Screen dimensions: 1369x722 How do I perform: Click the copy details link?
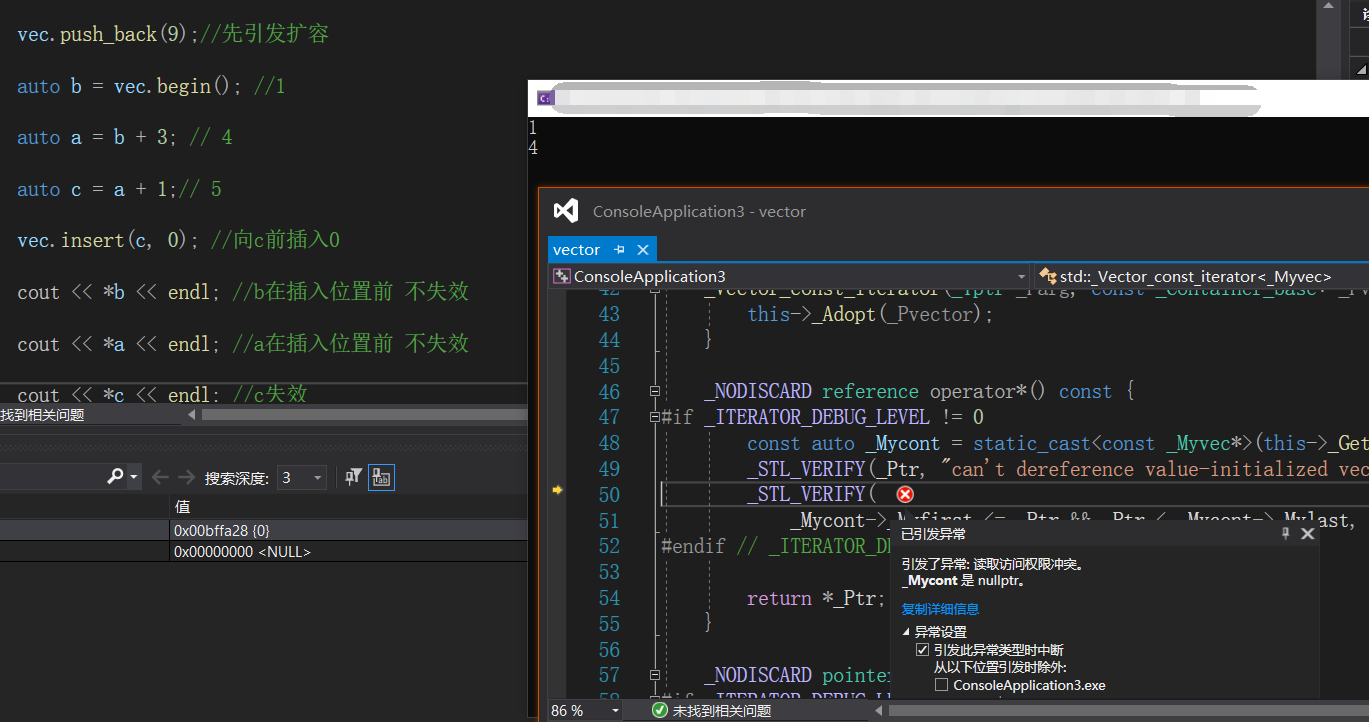tap(939, 609)
